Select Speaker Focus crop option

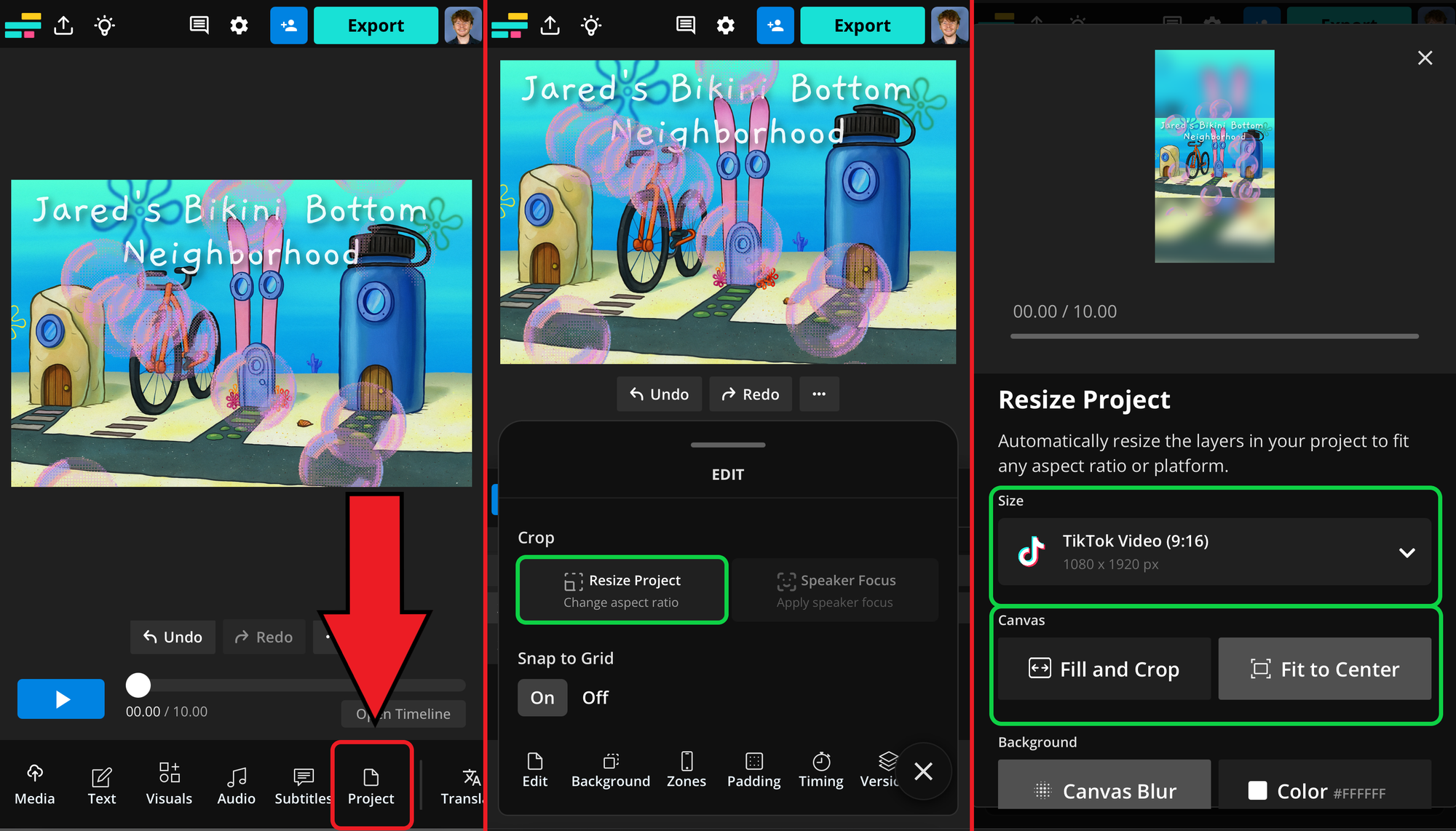[x=835, y=589]
